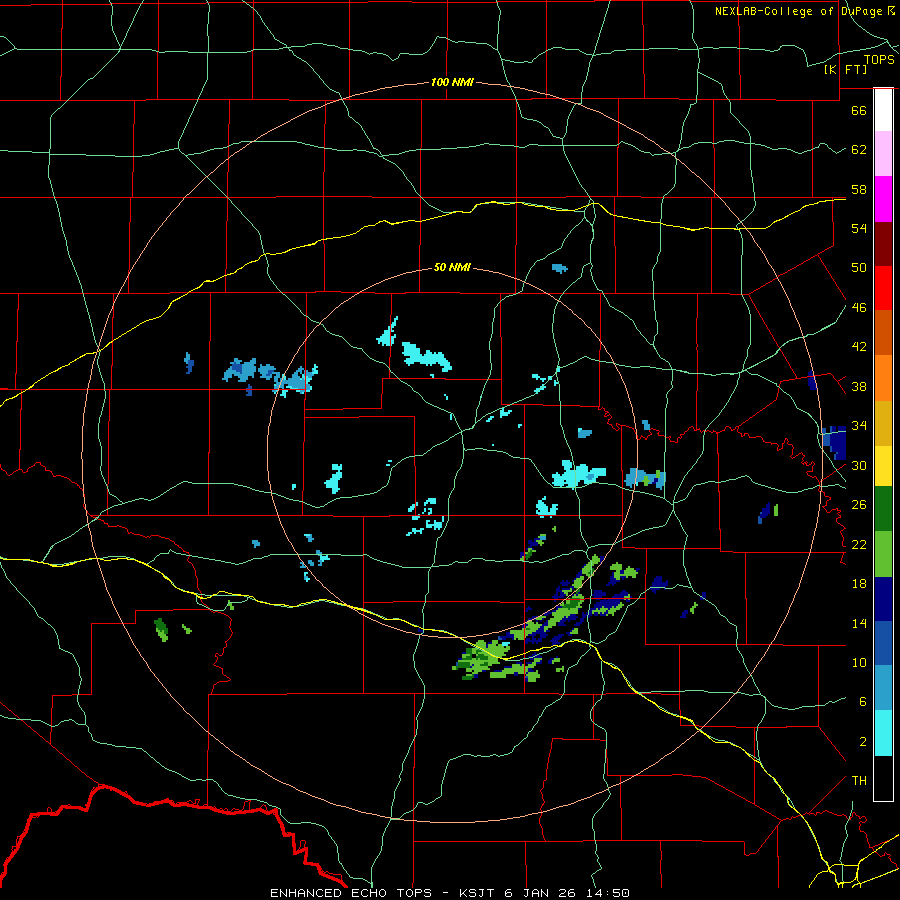900x900 pixels.
Task: Select the light blue swatch near 6
Action: (883, 688)
